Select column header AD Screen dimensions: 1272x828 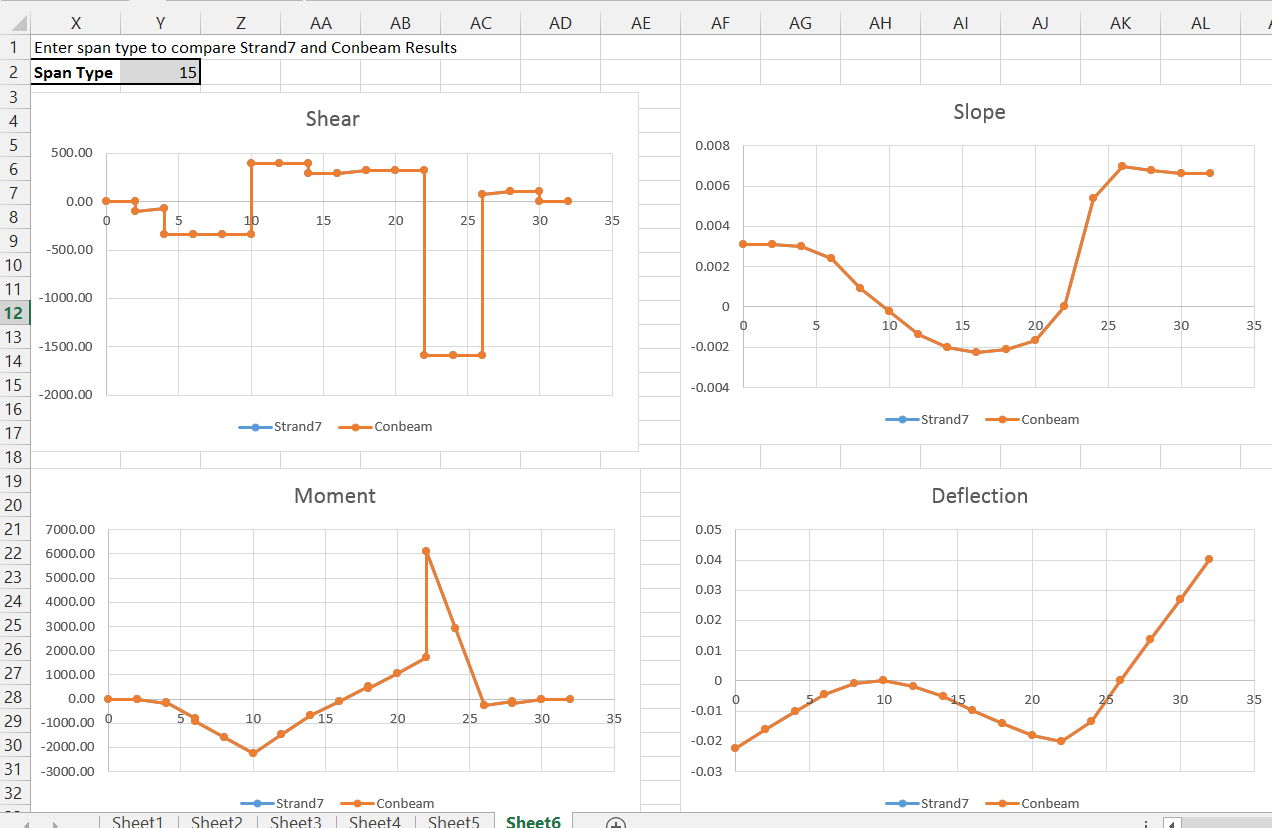pyautogui.click(x=560, y=23)
